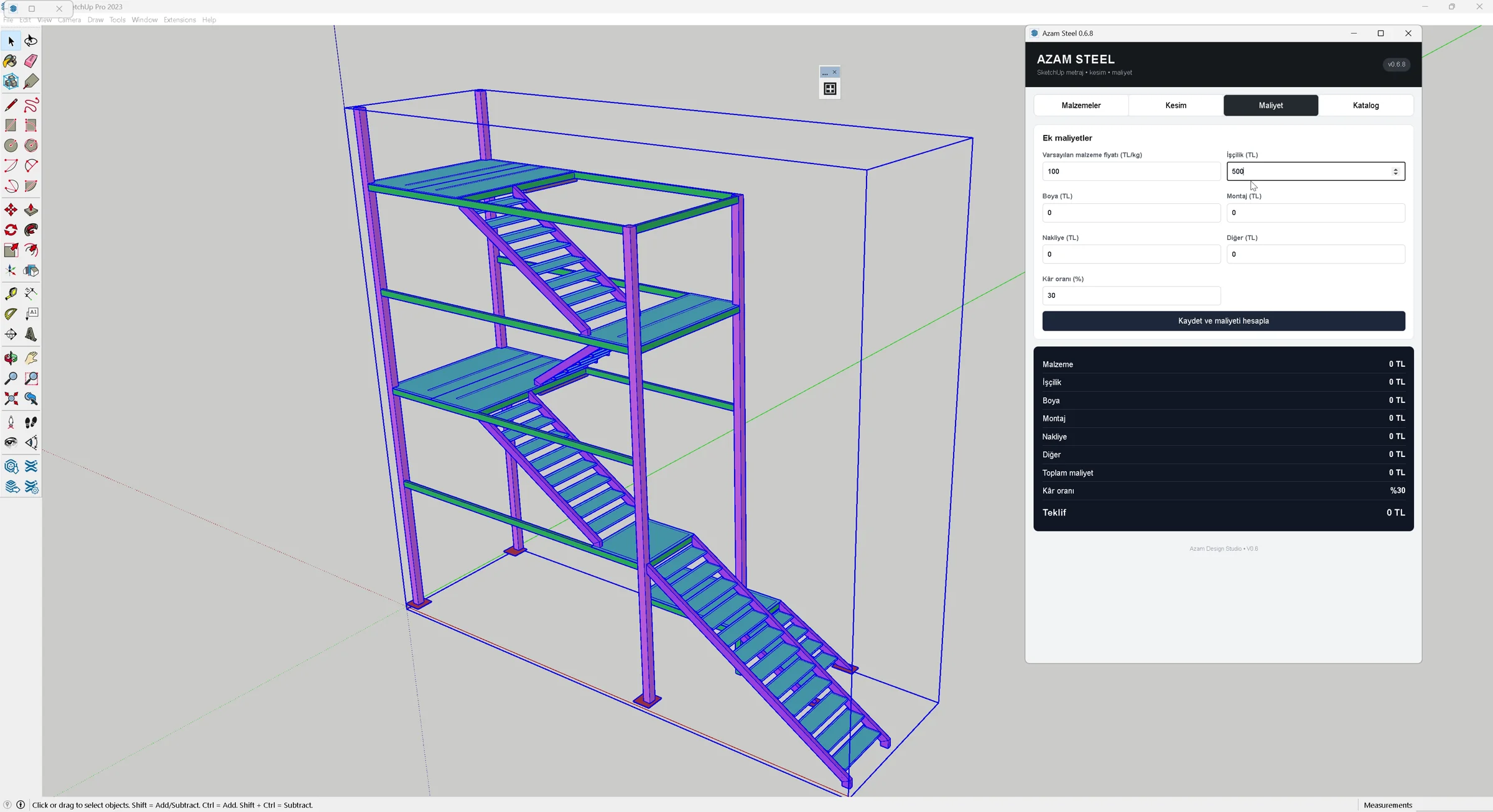
Task: Click into the Boya (TL) field
Action: coord(1132,213)
